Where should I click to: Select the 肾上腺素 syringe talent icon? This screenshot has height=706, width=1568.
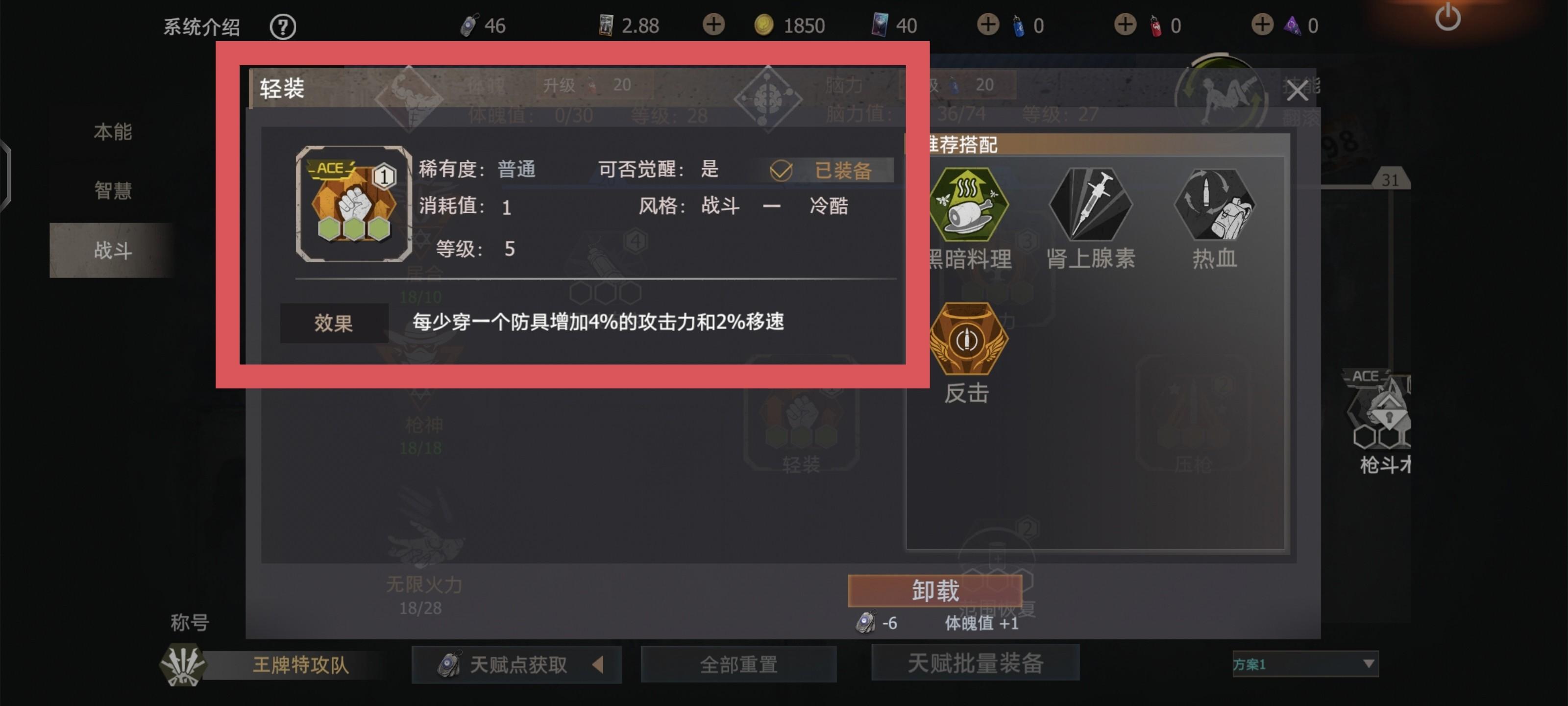[x=1090, y=204]
